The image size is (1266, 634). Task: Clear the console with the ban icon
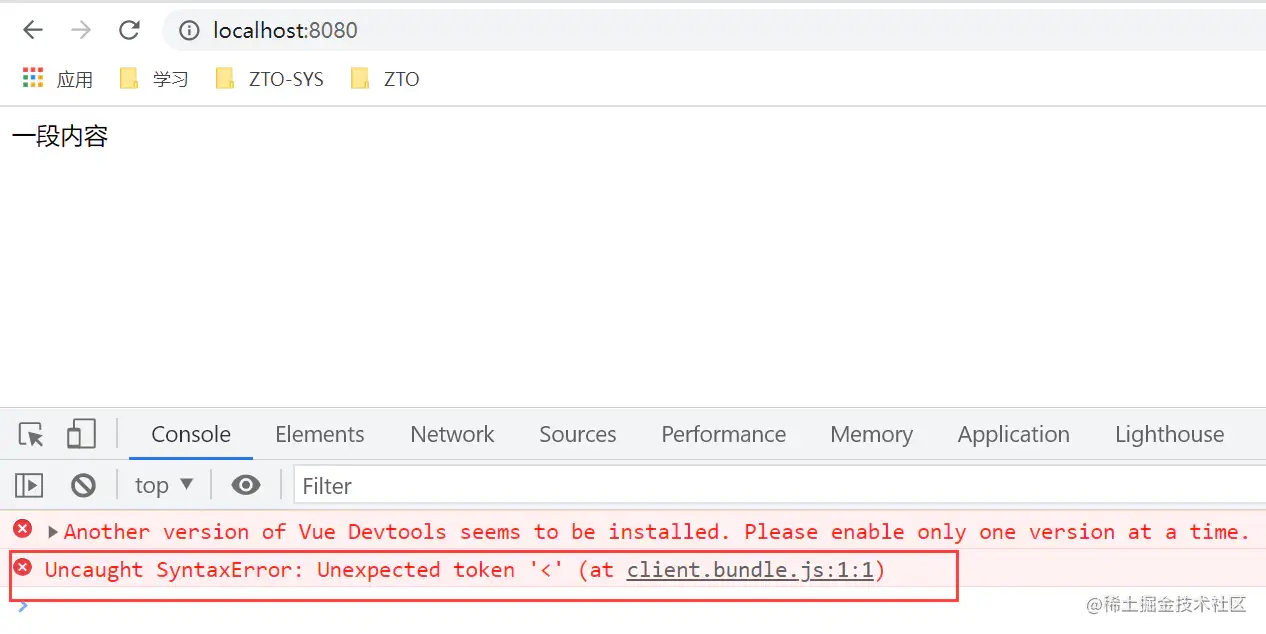click(83, 486)
